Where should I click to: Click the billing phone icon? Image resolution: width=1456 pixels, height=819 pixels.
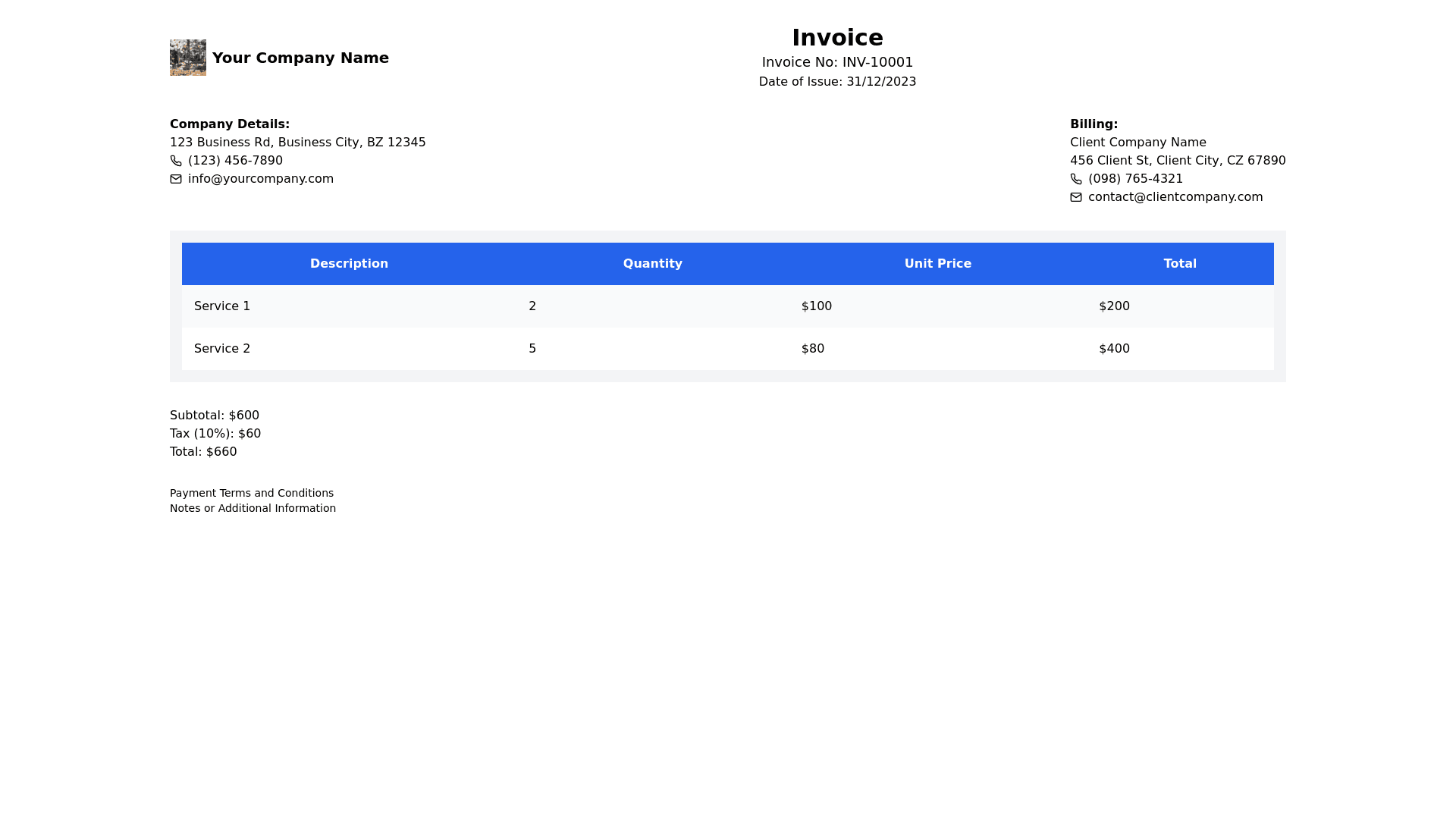tap(1076, 179)
